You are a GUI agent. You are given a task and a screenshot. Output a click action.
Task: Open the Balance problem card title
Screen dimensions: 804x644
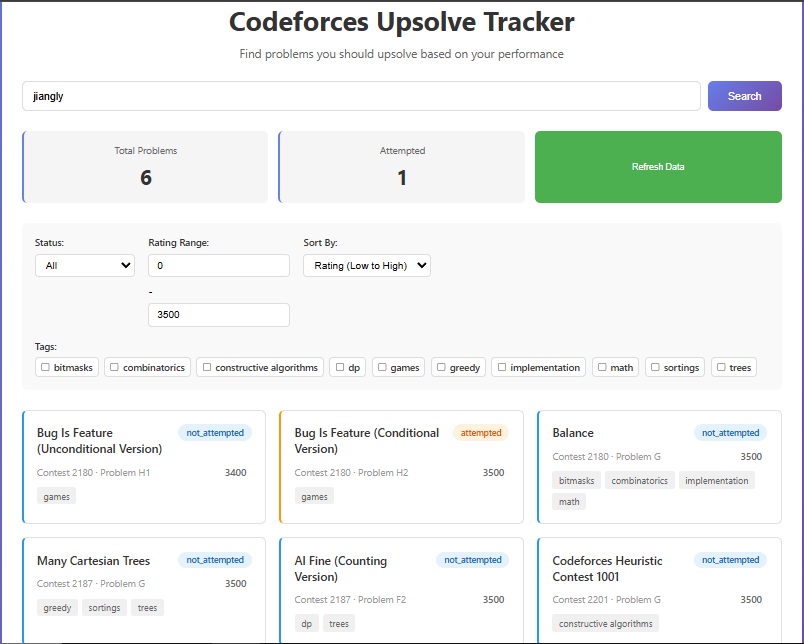[x=573, y=433]
